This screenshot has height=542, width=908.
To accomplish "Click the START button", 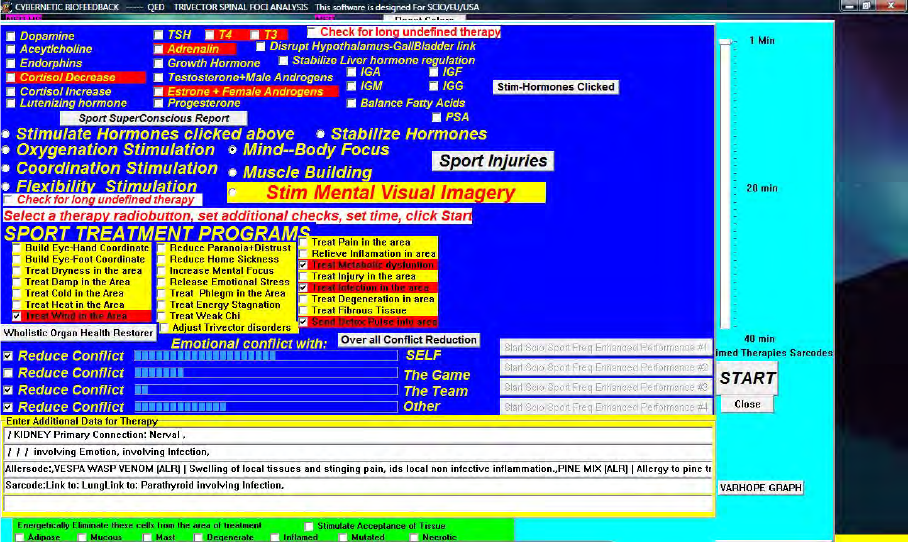I will coord(747,379).
